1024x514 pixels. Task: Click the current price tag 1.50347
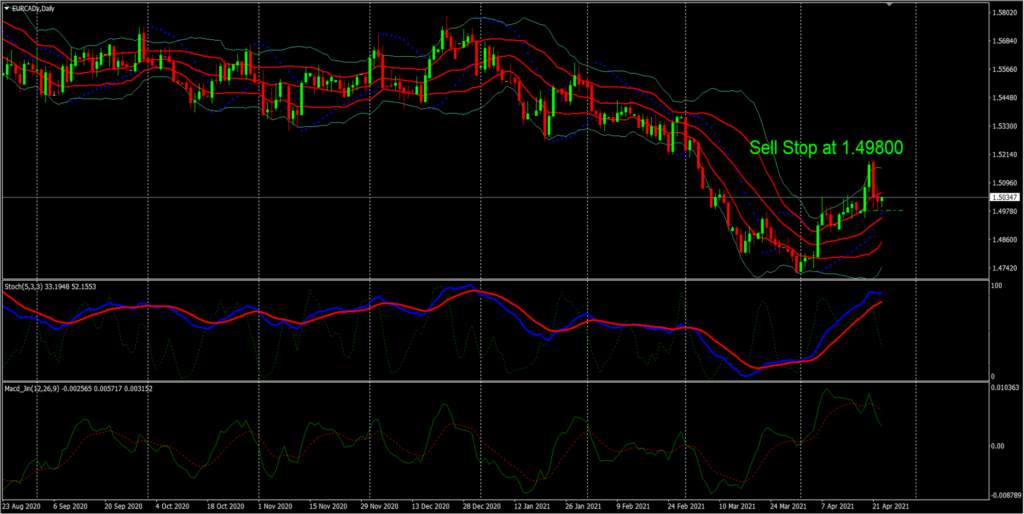tap(1006, 197)
